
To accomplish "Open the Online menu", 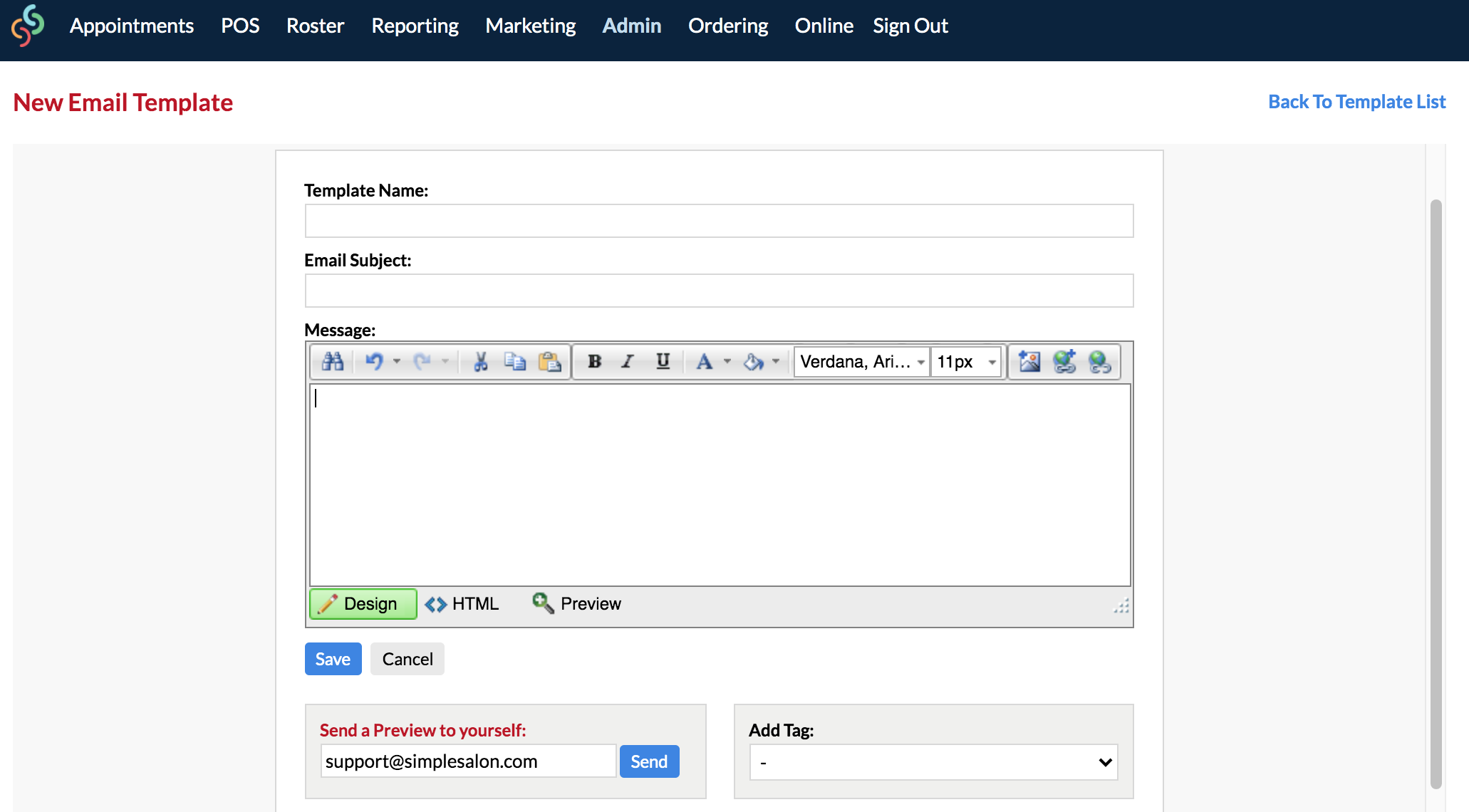I will tap(824, 26).
